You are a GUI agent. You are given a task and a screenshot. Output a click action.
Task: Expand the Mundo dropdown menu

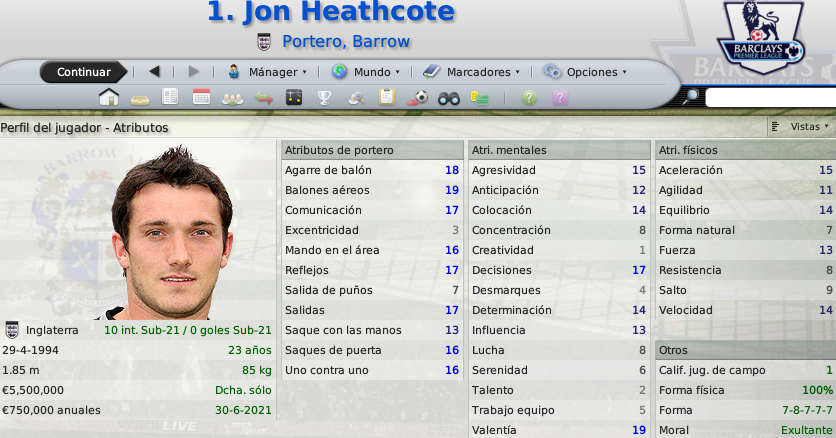[366, 72]
